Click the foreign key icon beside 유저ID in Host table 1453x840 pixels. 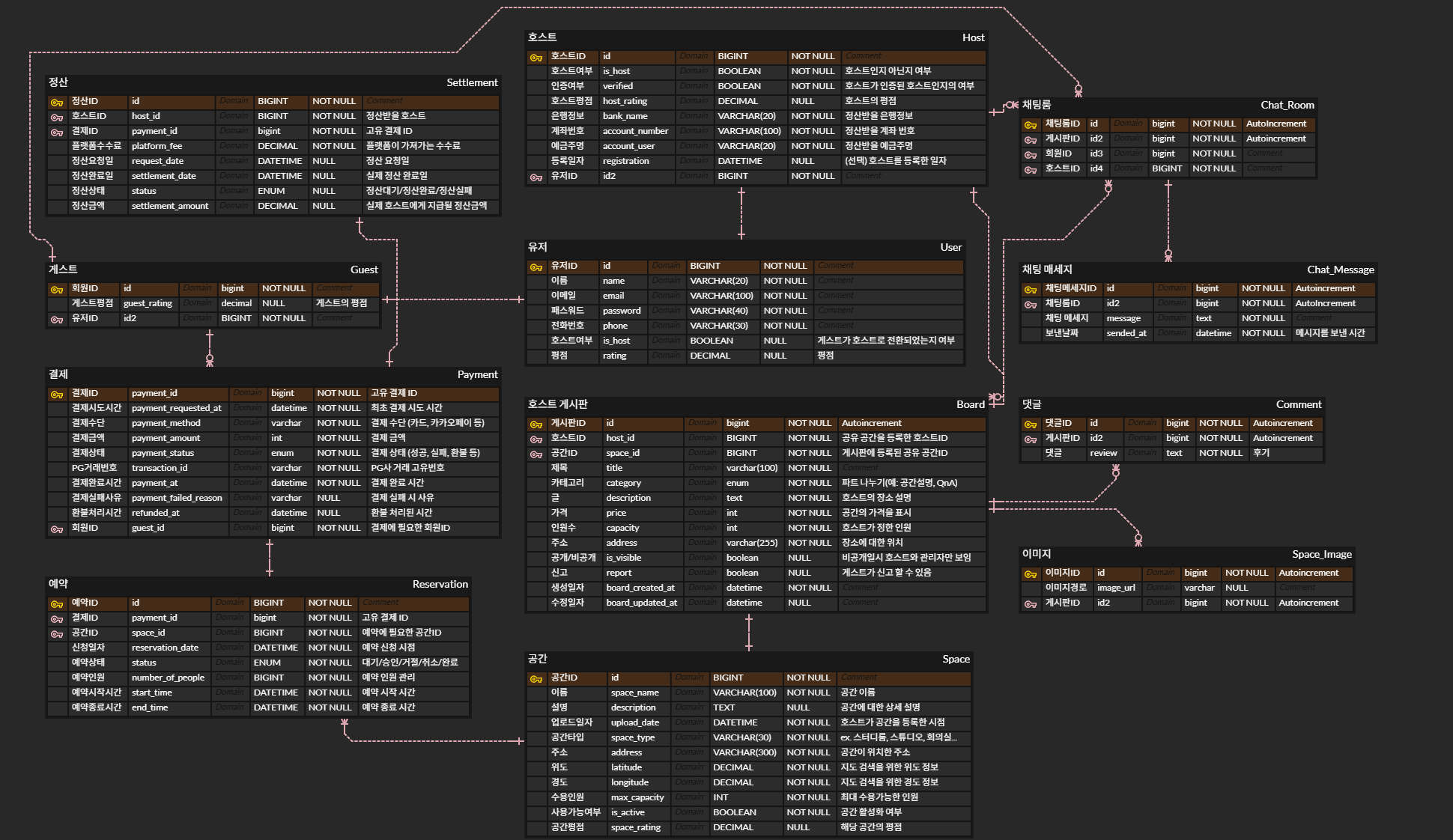click(x=536, y=177)
